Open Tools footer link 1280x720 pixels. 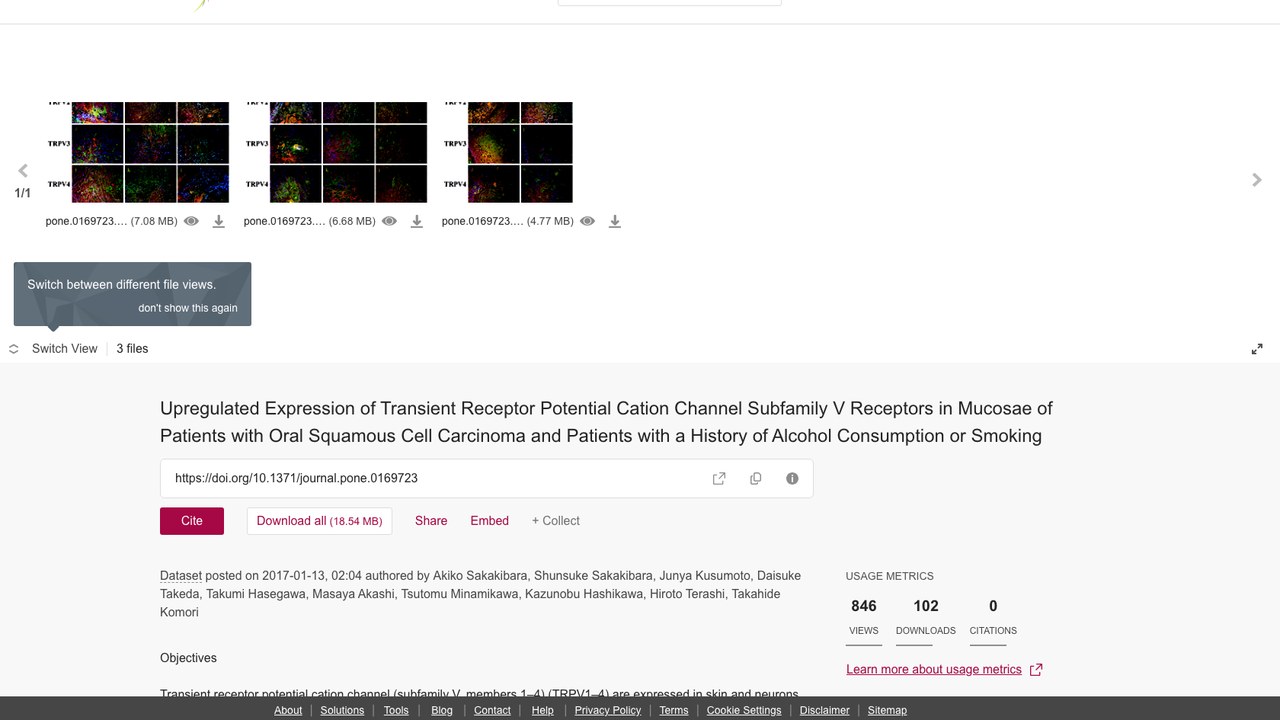click(x=396, y=710)
